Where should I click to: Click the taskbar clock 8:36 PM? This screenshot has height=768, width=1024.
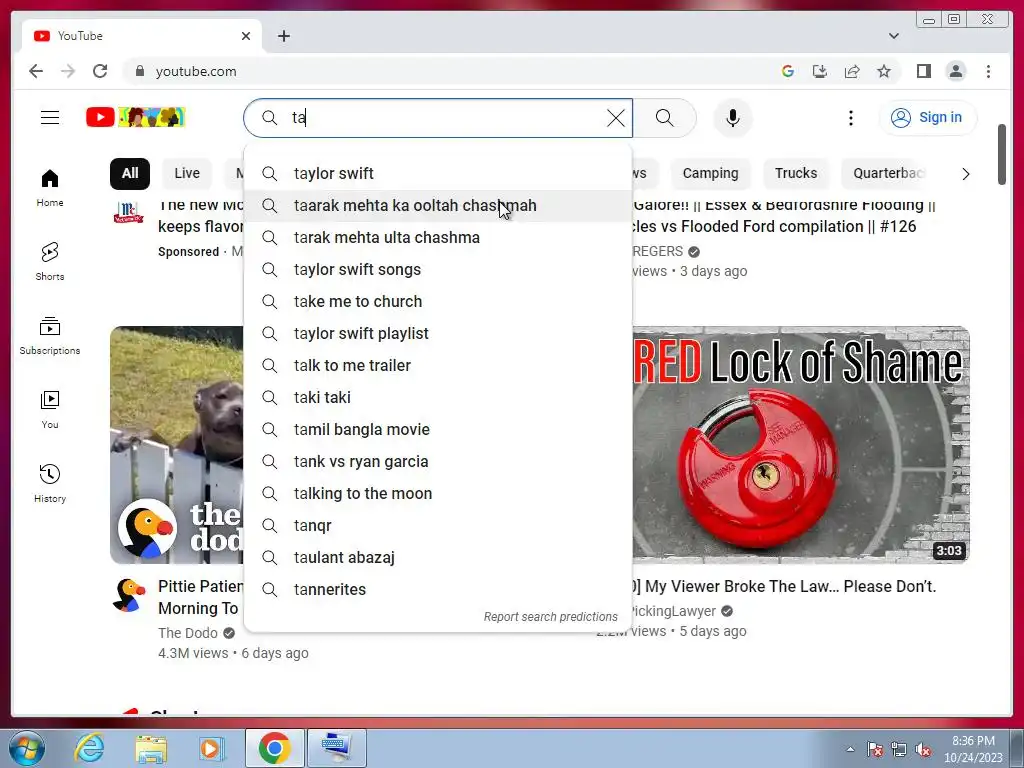[x=973, y=749]
